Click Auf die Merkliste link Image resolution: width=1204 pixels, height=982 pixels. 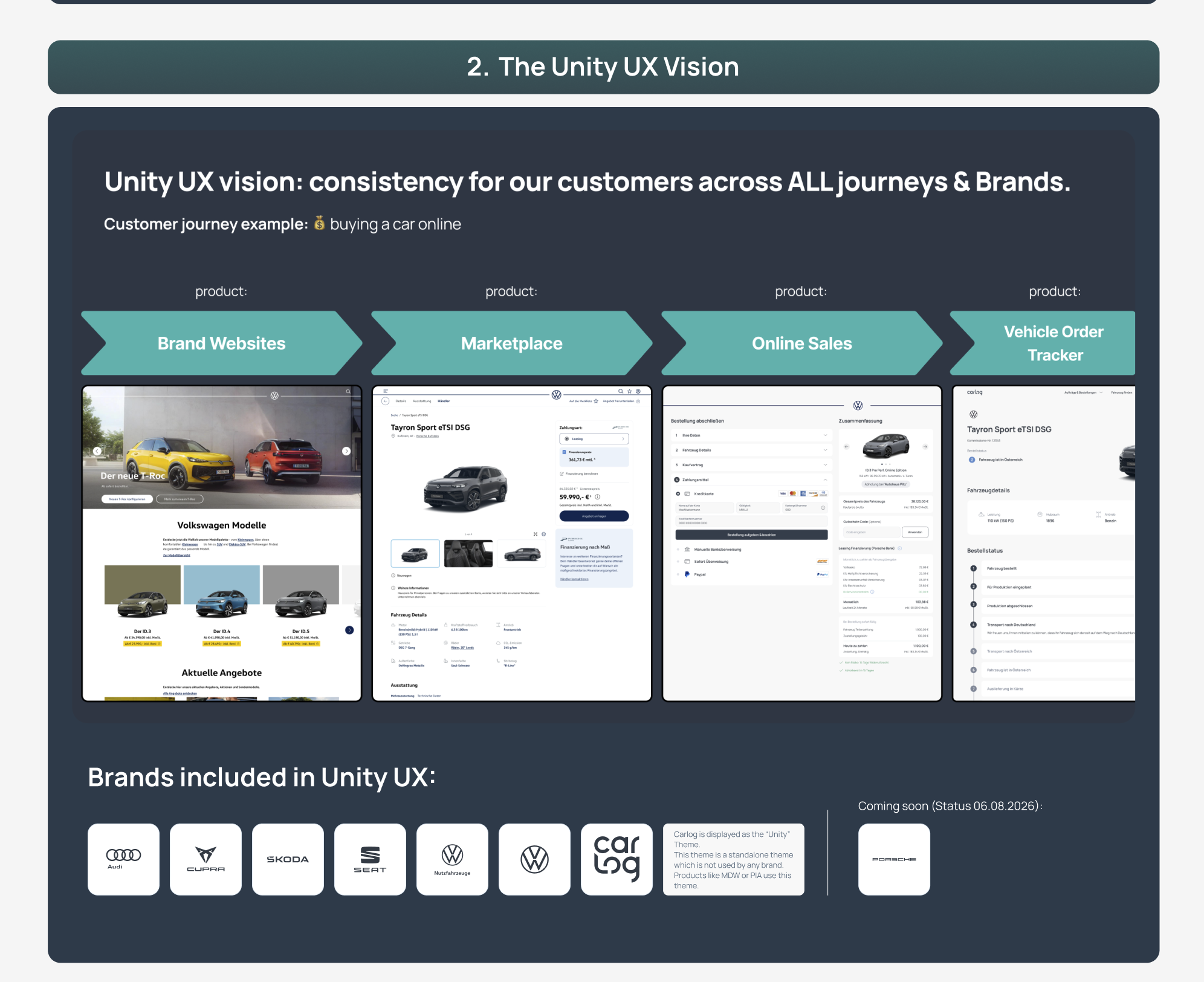[x=583, y=401]
